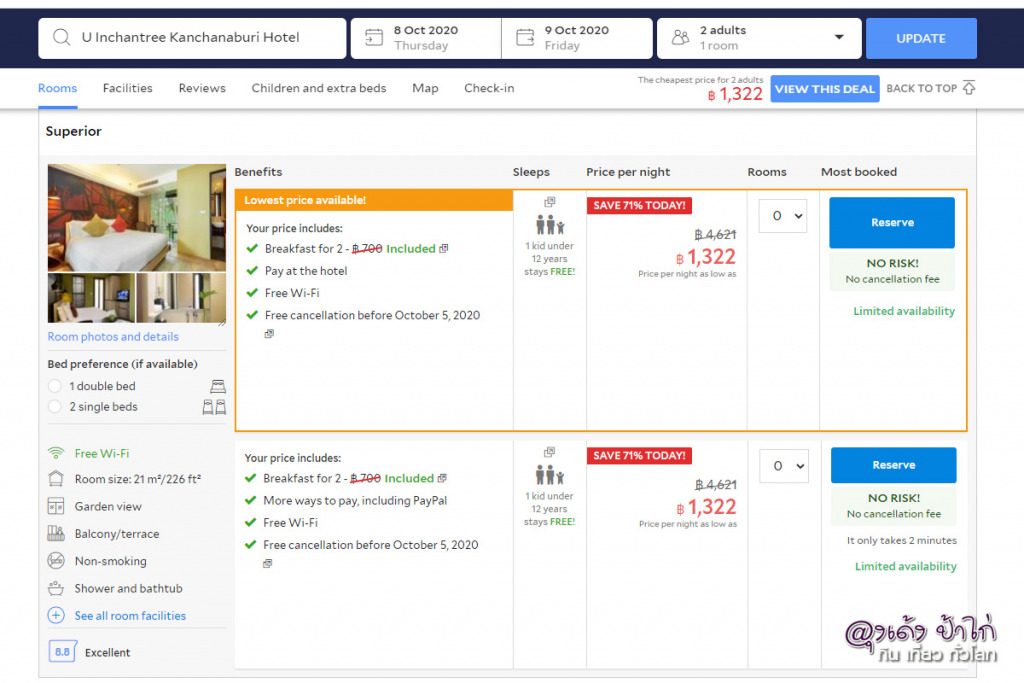Switch to the Facilities tab
Viewport: 1024px width, 683px height.
(x=127, y=88)
